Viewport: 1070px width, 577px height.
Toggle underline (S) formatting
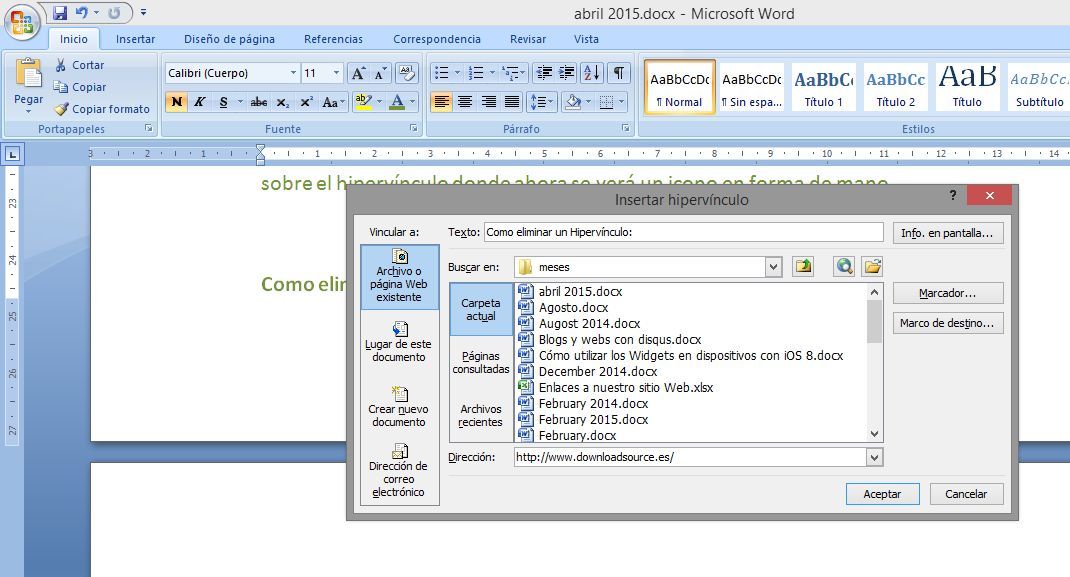[223, 102]
